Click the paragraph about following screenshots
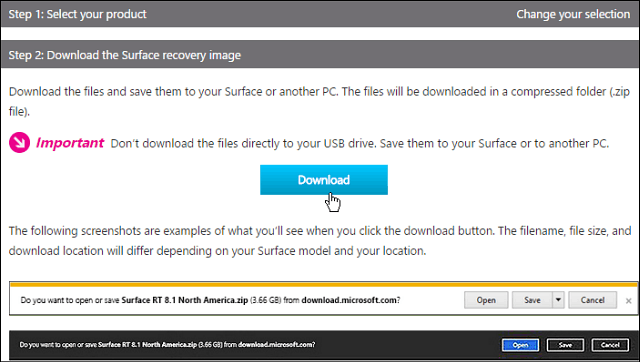 [320, 241]
